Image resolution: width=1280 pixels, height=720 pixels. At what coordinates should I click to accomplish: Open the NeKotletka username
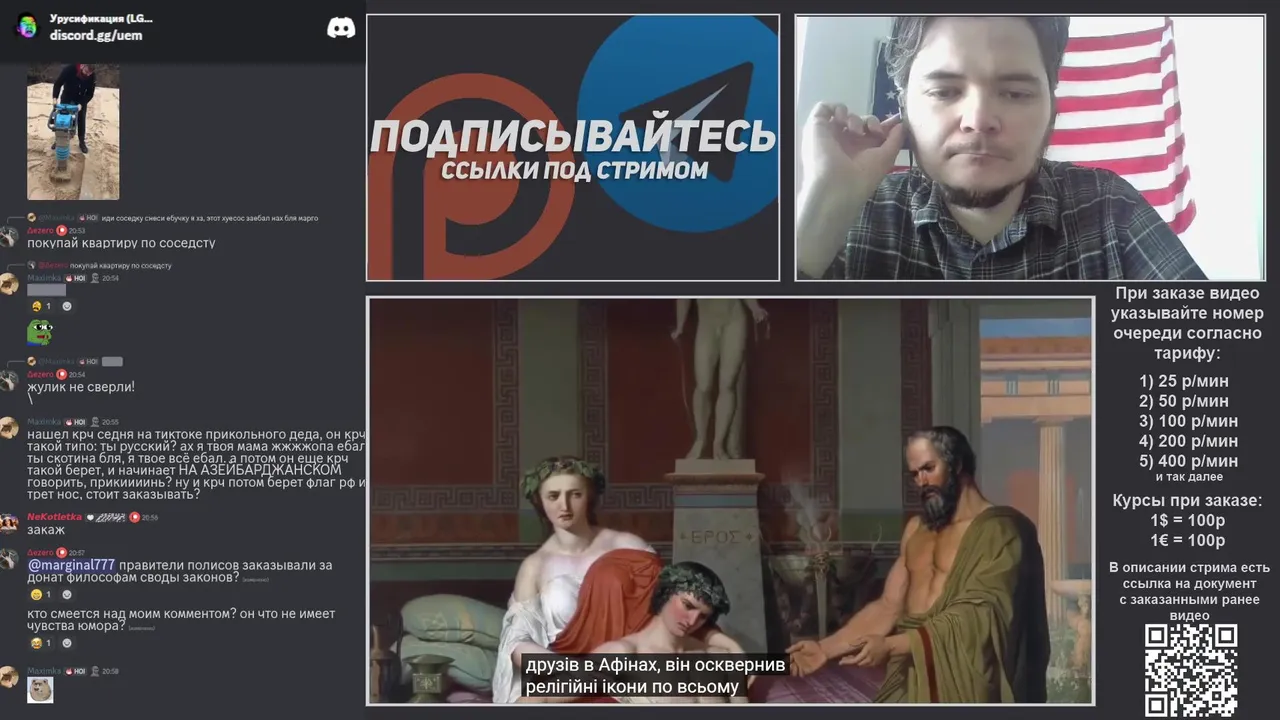[54, 517]
